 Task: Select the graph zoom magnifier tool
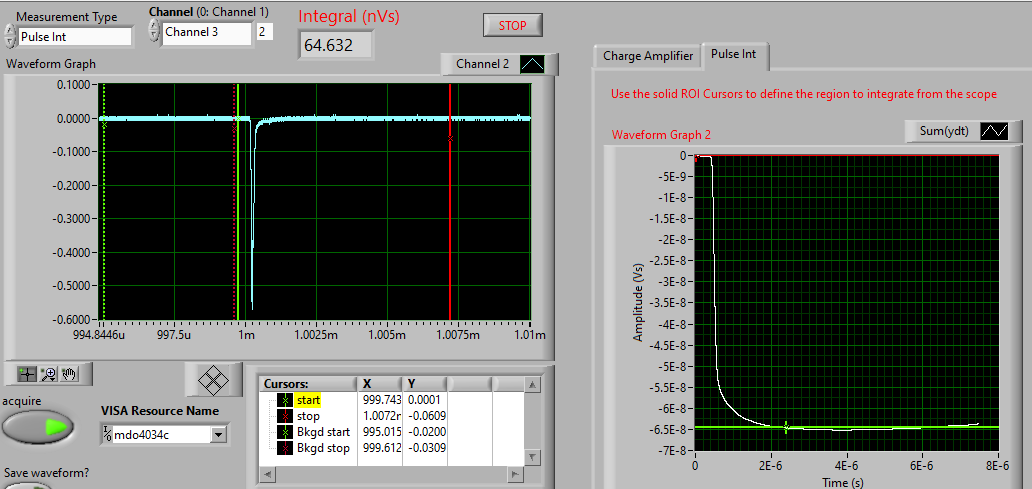(x=48, y=374)
